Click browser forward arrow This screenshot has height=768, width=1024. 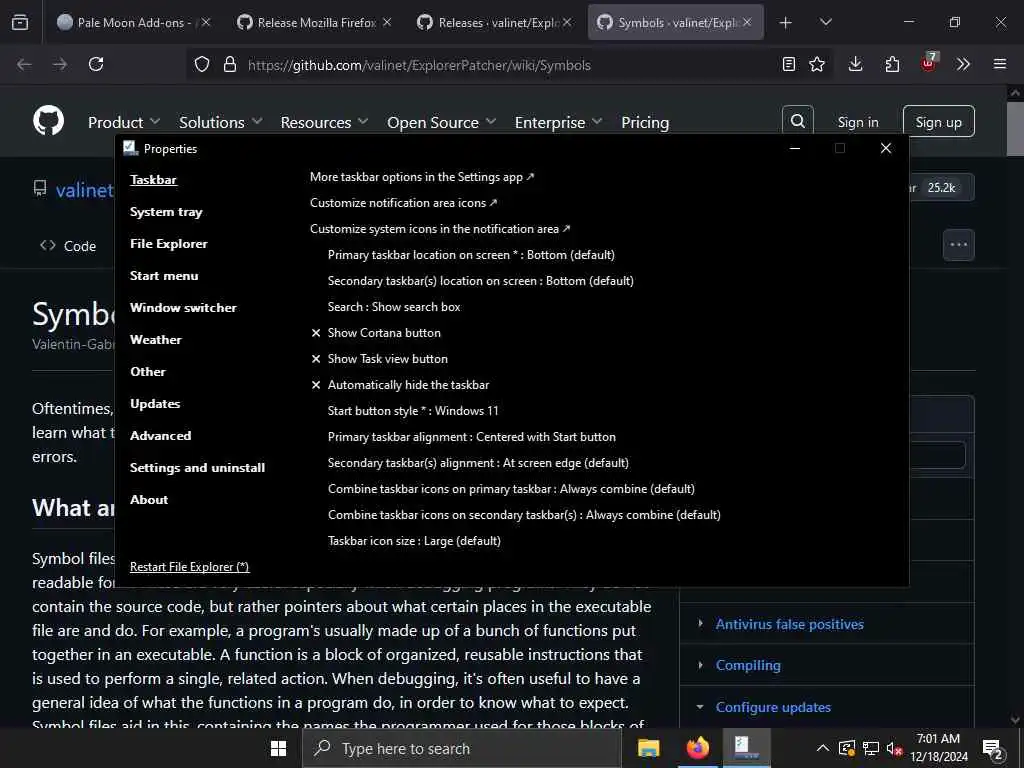click(x=60, y=64)
